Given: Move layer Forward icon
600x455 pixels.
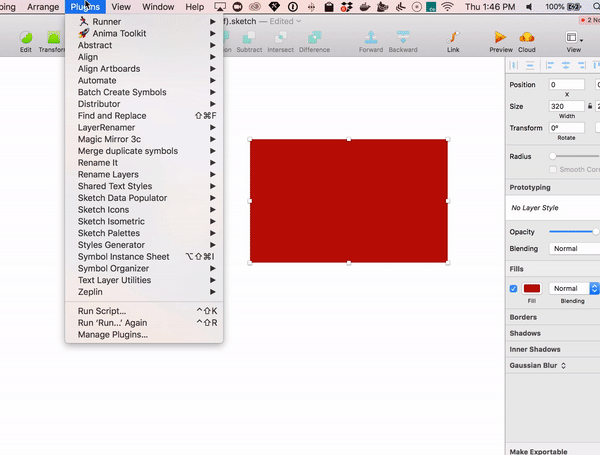Looking at the screenshot, I should coord(371,38).
